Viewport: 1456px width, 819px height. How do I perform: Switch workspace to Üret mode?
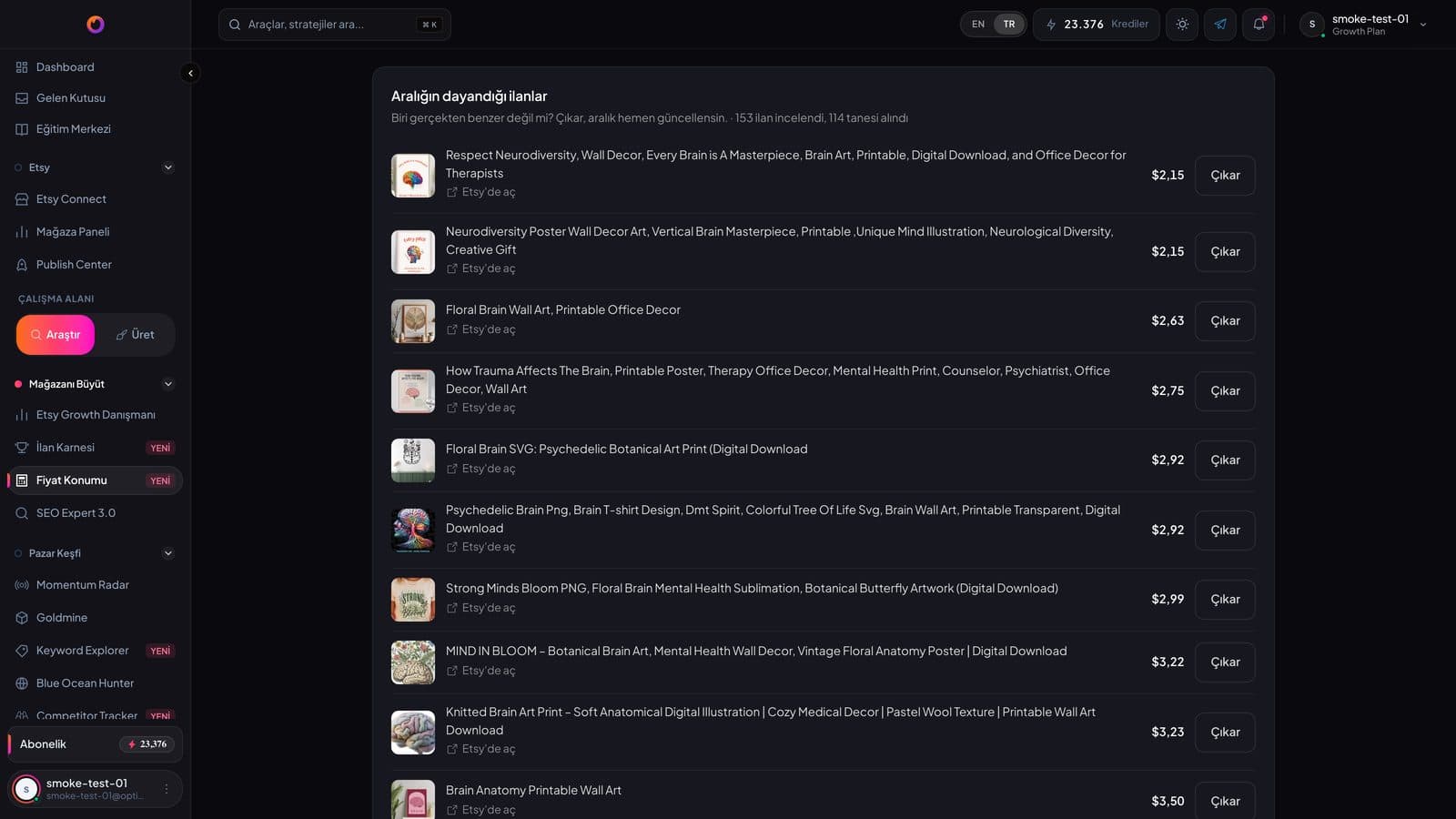[x=135, y=335]
